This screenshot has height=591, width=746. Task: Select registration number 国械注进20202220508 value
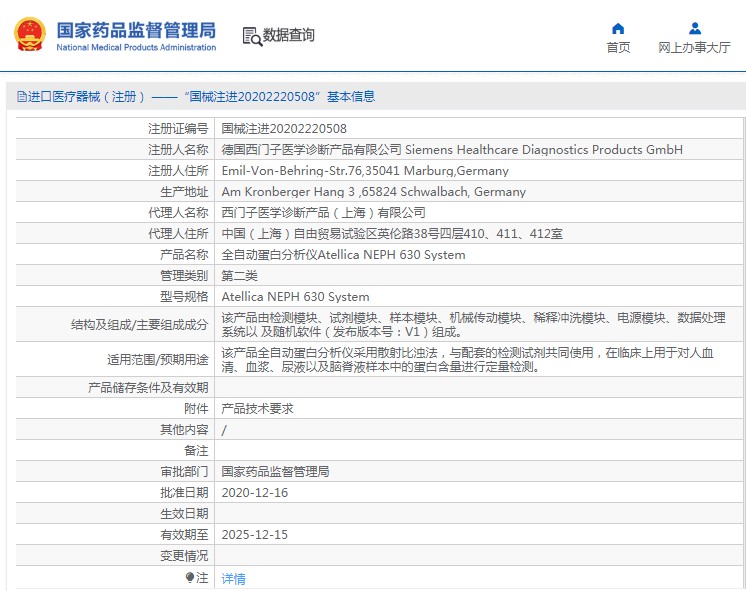284,128
